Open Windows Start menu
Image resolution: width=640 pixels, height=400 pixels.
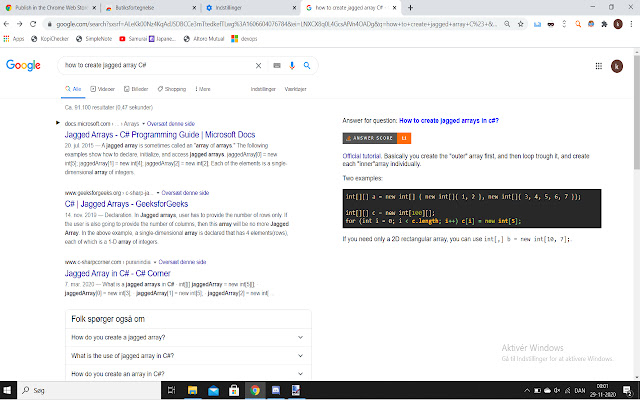click(x=8, y=390)
